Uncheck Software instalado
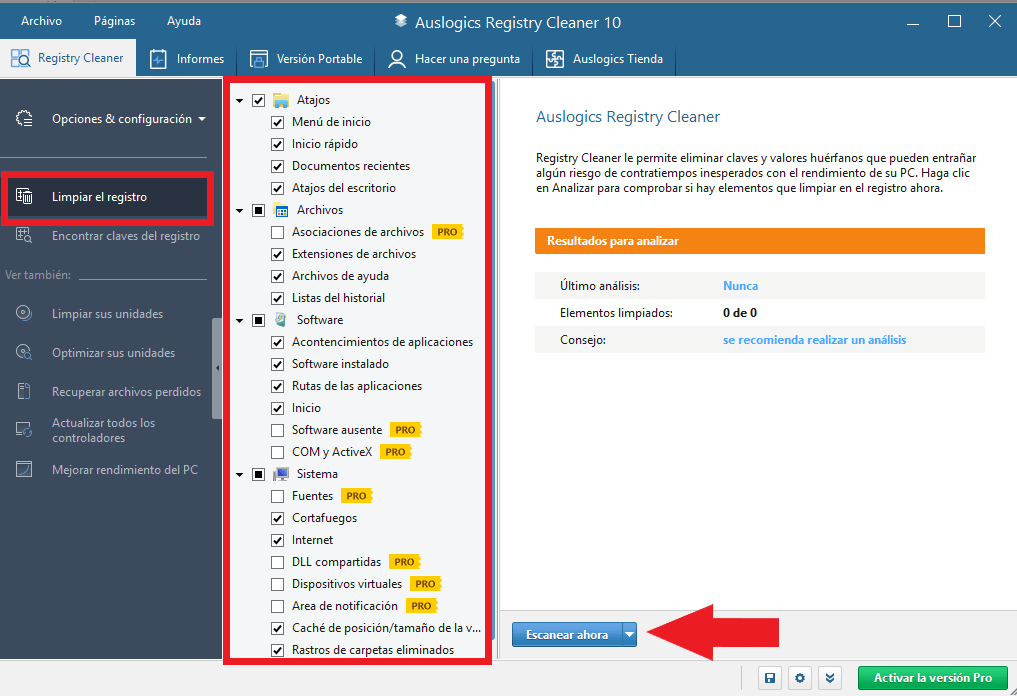 (x=278, y=364)
